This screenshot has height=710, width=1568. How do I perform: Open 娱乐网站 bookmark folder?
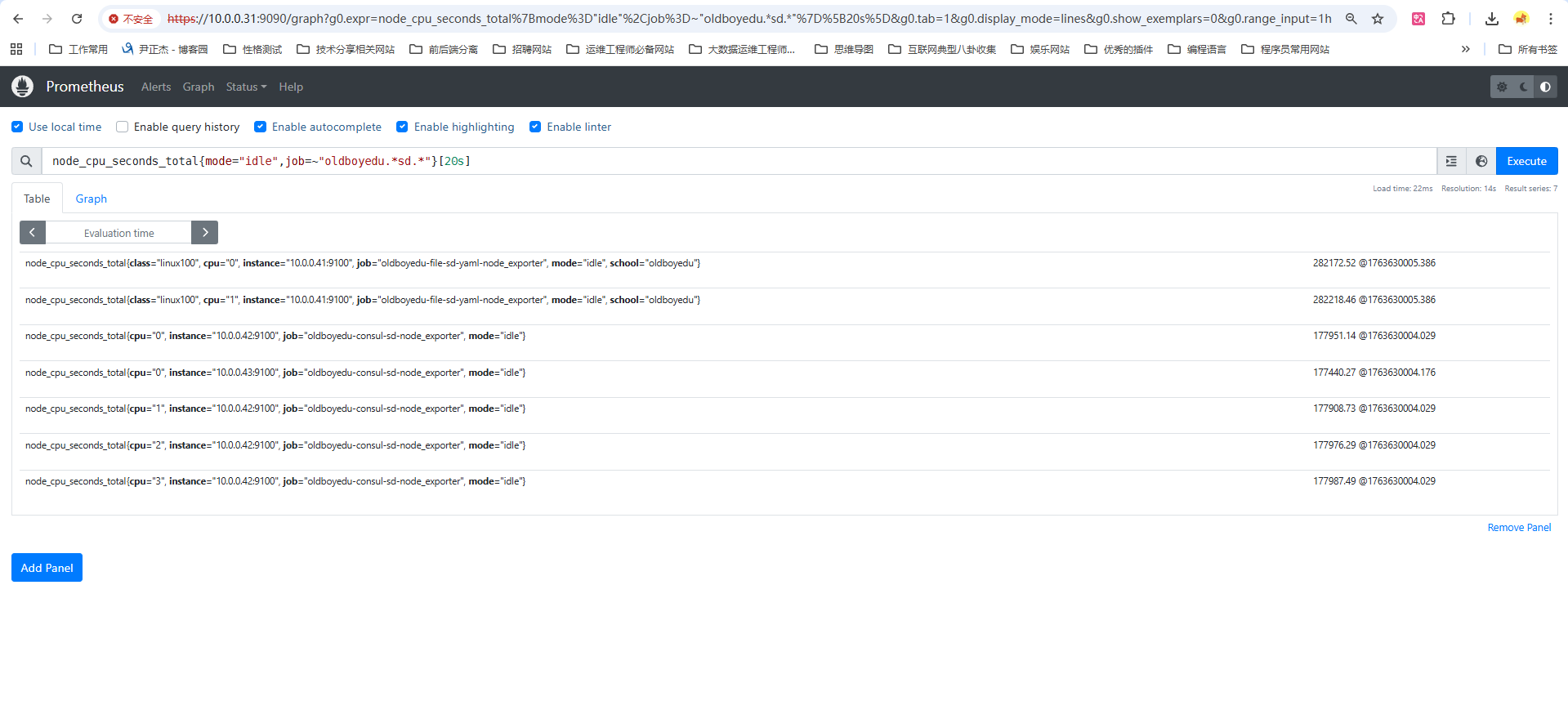coord(1040,49)
